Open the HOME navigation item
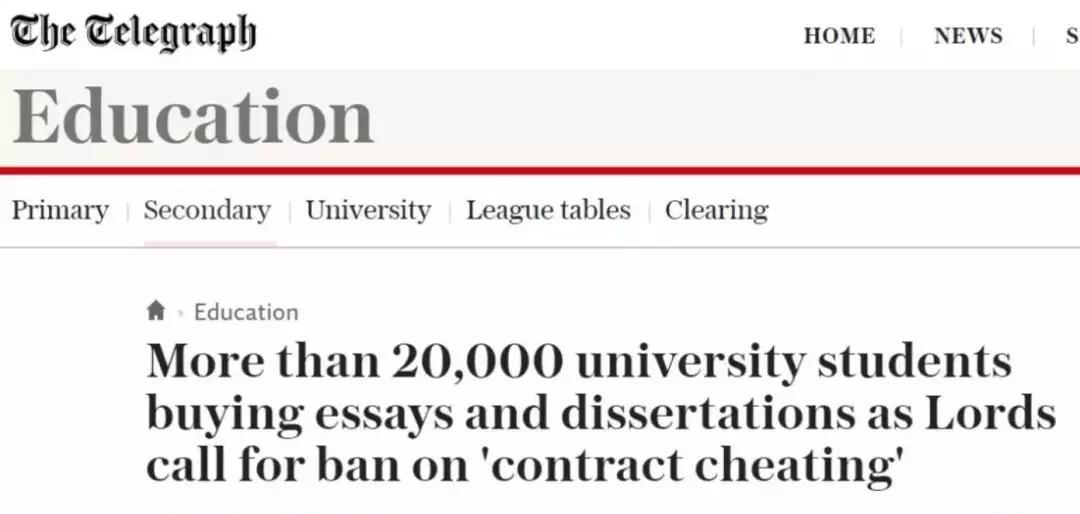This screenshot has height=514, width=1080. (839, 36)
